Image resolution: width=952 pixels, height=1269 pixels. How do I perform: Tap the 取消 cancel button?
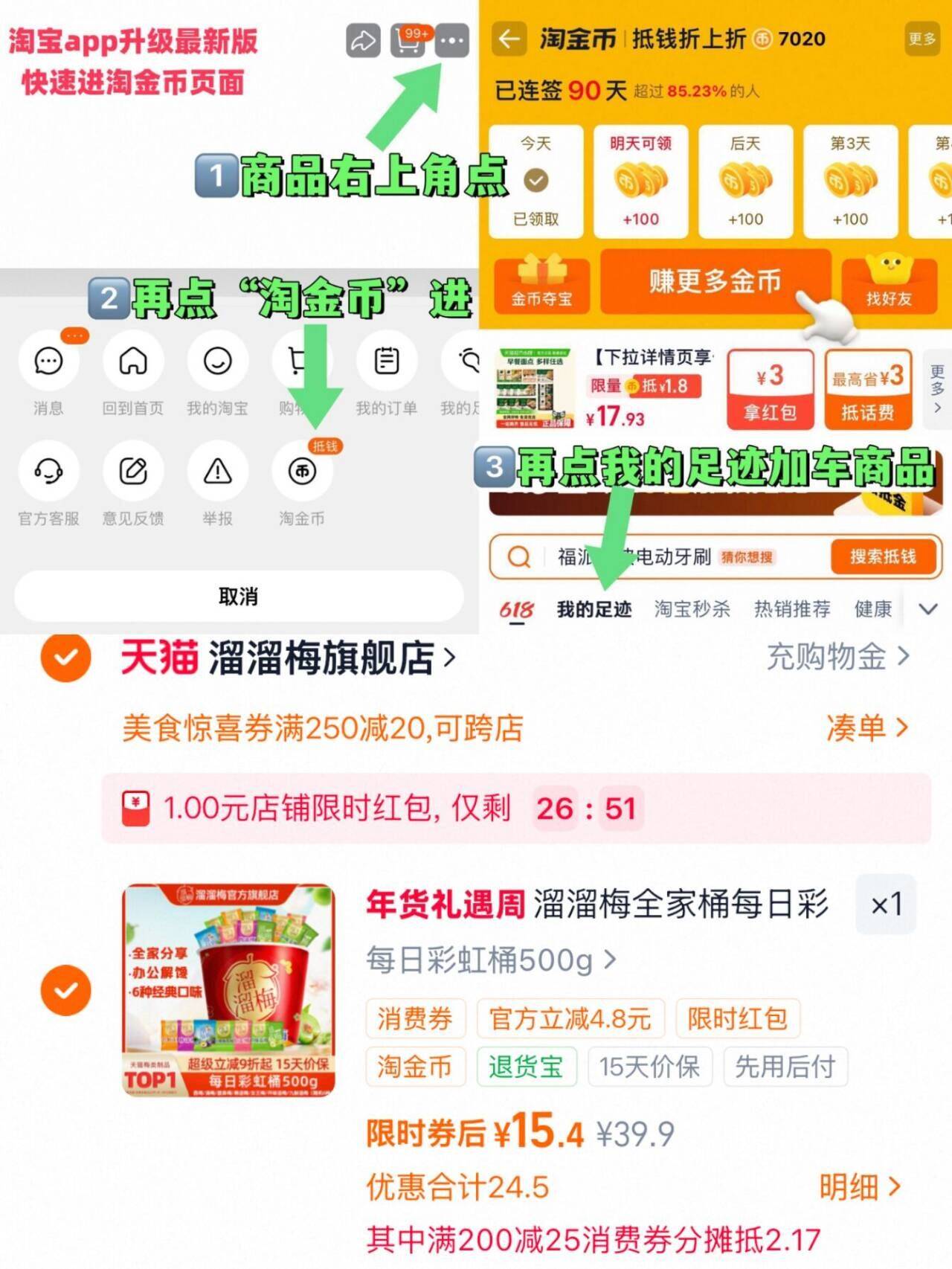click(x=239, y=597)
